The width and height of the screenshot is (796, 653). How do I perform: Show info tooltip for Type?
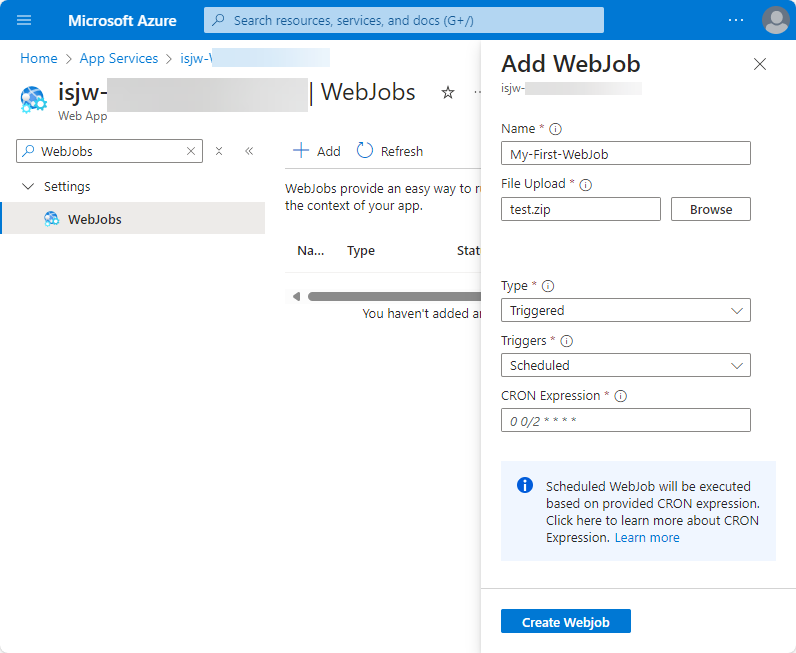(548, 286)
